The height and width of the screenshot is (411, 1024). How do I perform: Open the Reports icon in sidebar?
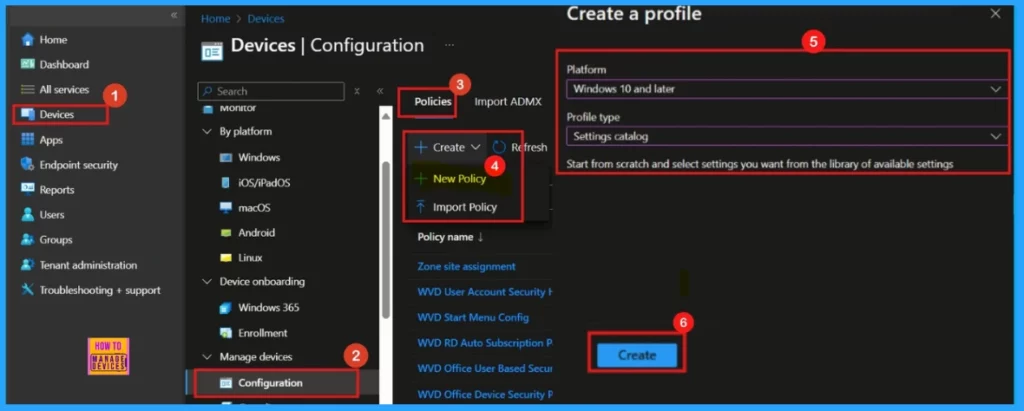[x=27, y=189]
